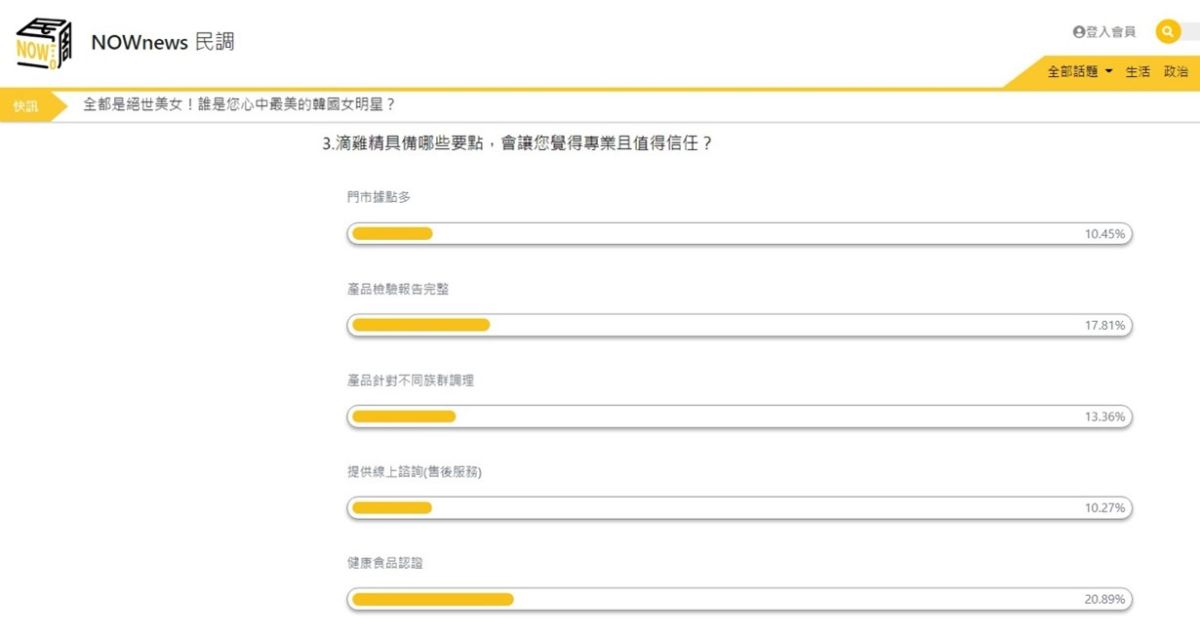Click the 快訊 news flash tag
This screenshot has width=1200, height=639.
pos(26,106)
